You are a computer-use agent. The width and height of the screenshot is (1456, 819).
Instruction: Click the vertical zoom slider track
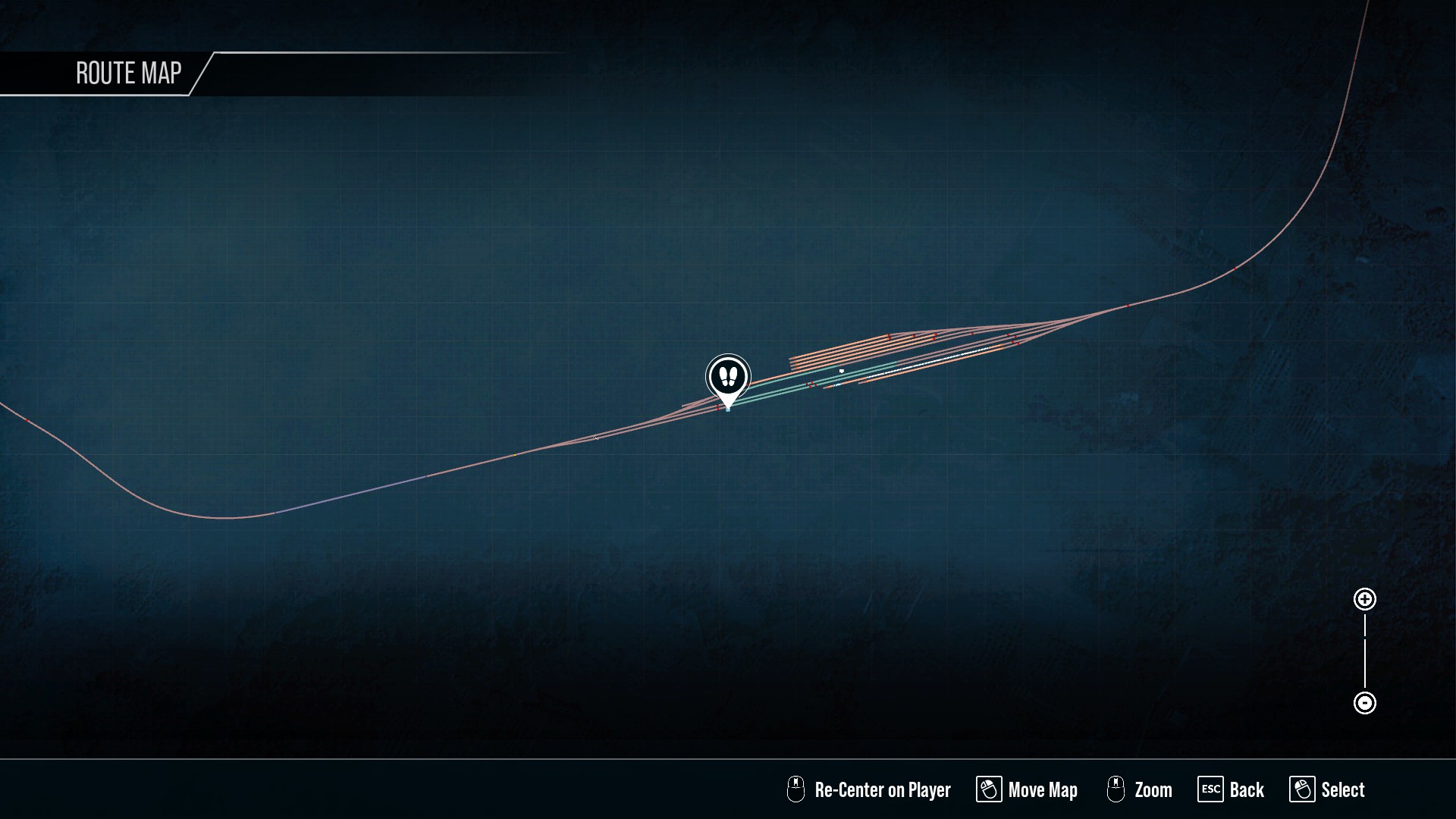tap(1364, 651)
